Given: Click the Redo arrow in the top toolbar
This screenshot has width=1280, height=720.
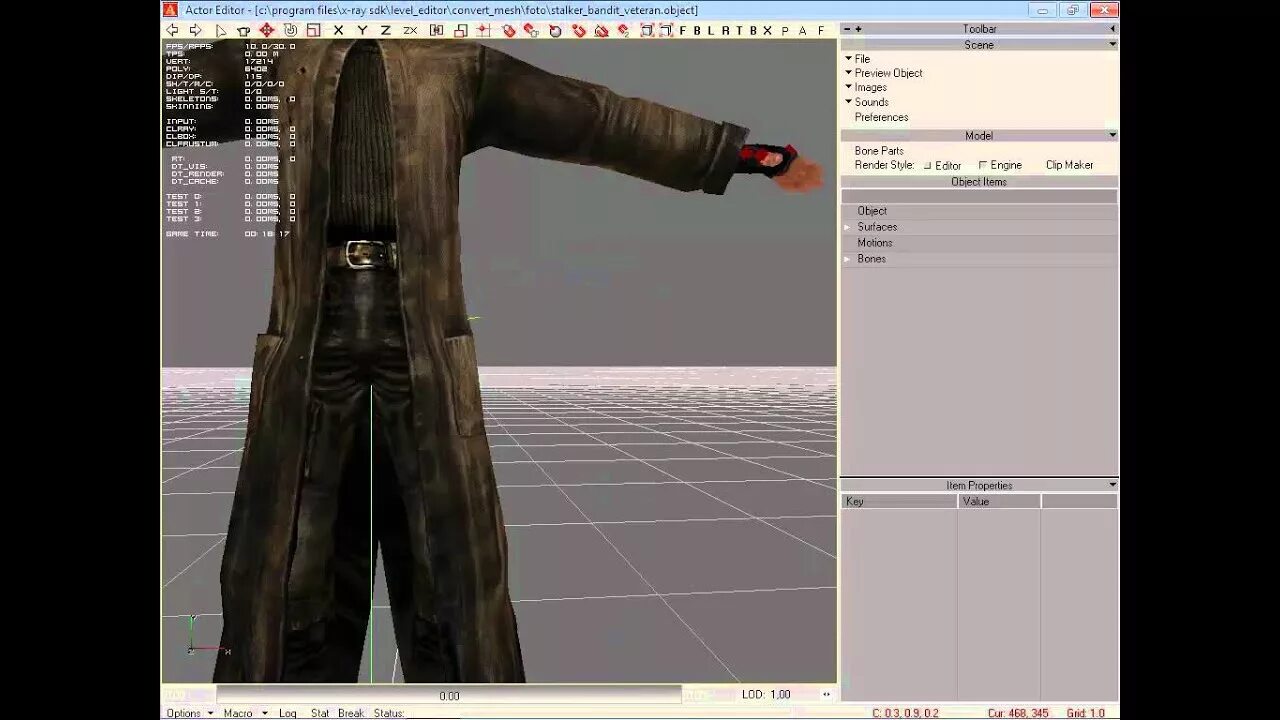Looking at the screenshot, I should tap(196, 30).
